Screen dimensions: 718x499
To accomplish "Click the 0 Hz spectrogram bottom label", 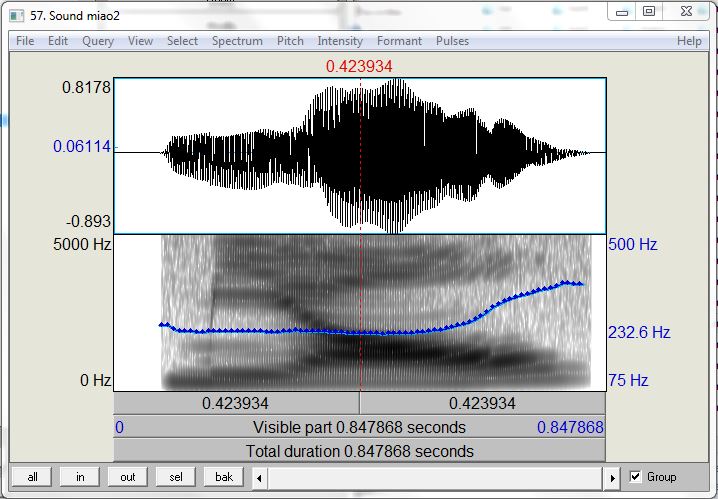I will point(95,380).
